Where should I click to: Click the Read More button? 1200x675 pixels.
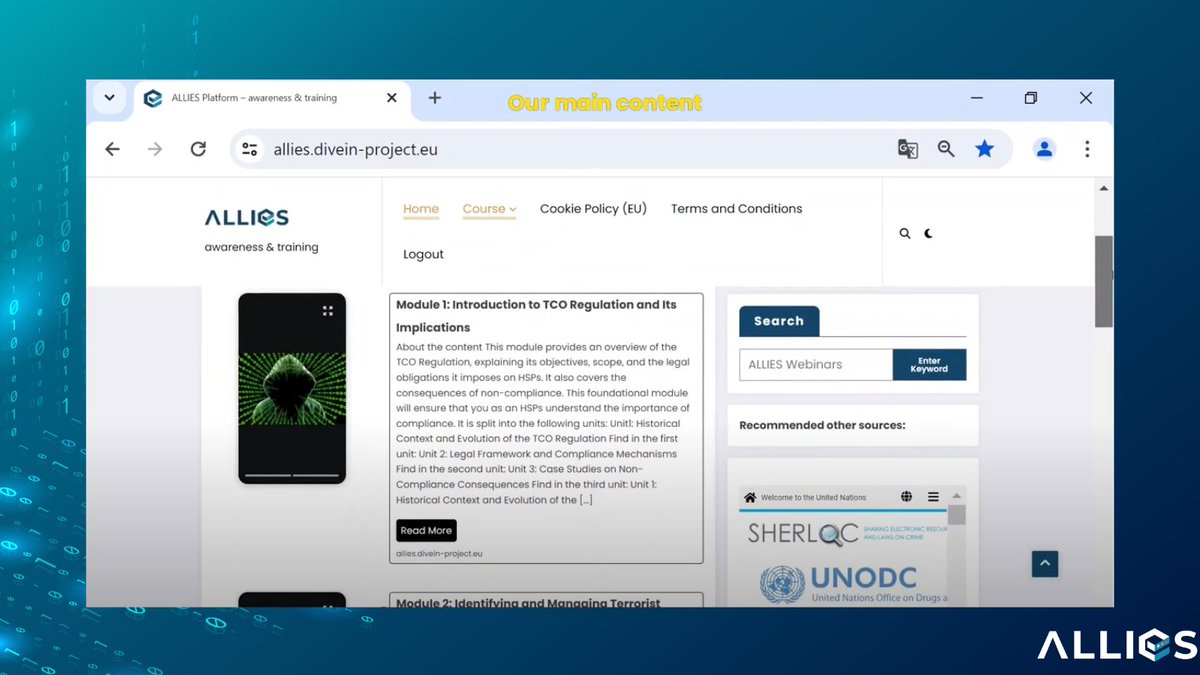click(x=426, y=531)
